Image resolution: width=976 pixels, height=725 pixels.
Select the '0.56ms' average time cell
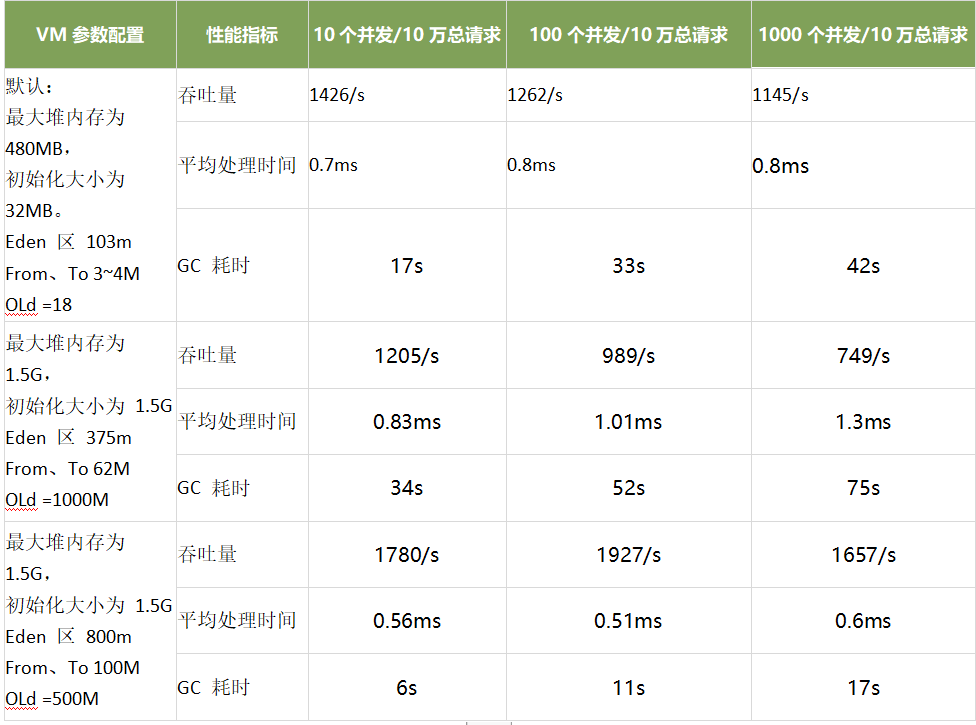pos(407,620)
